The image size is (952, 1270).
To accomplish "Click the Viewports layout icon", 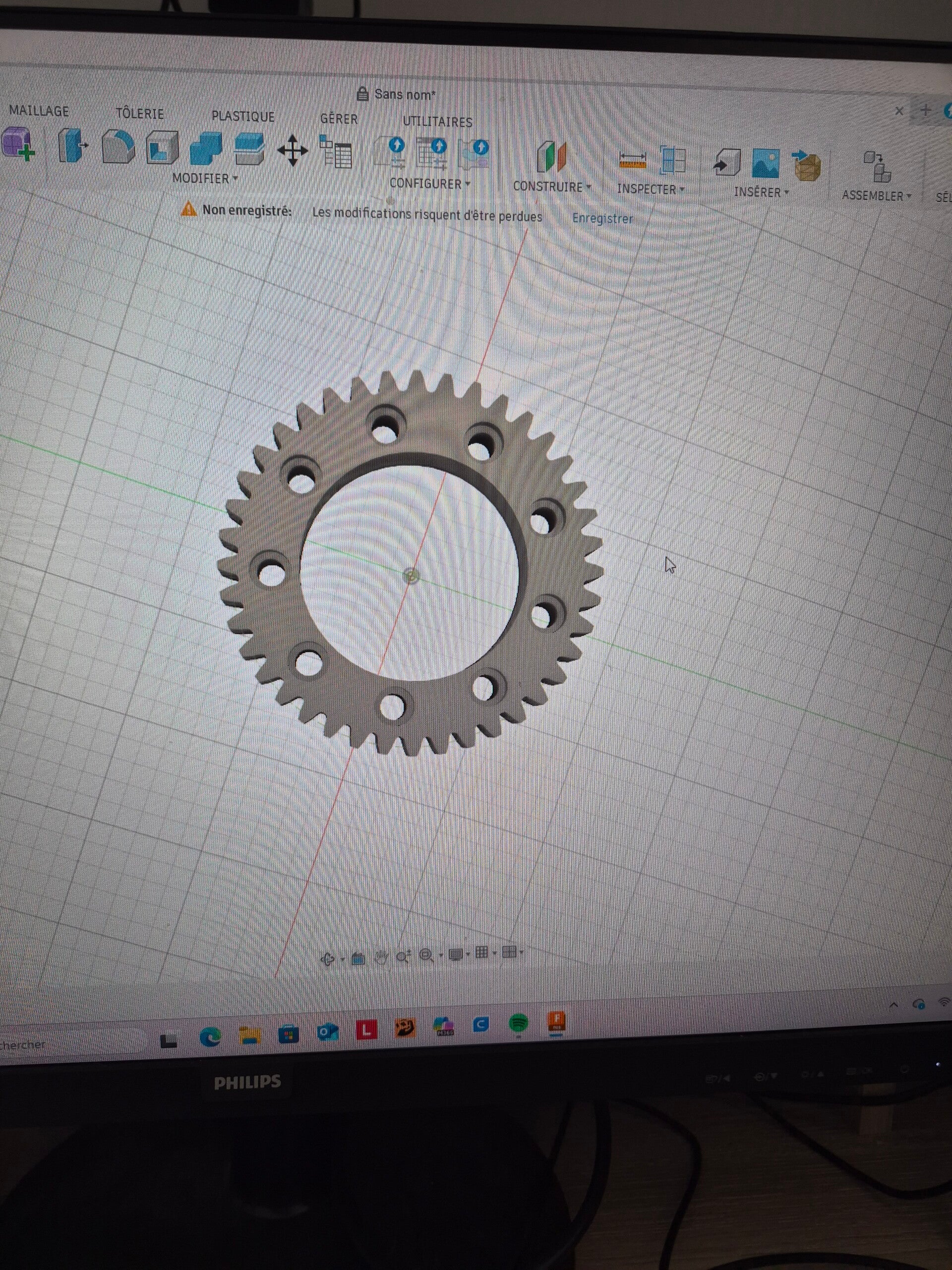I will [x=509, y=952].
